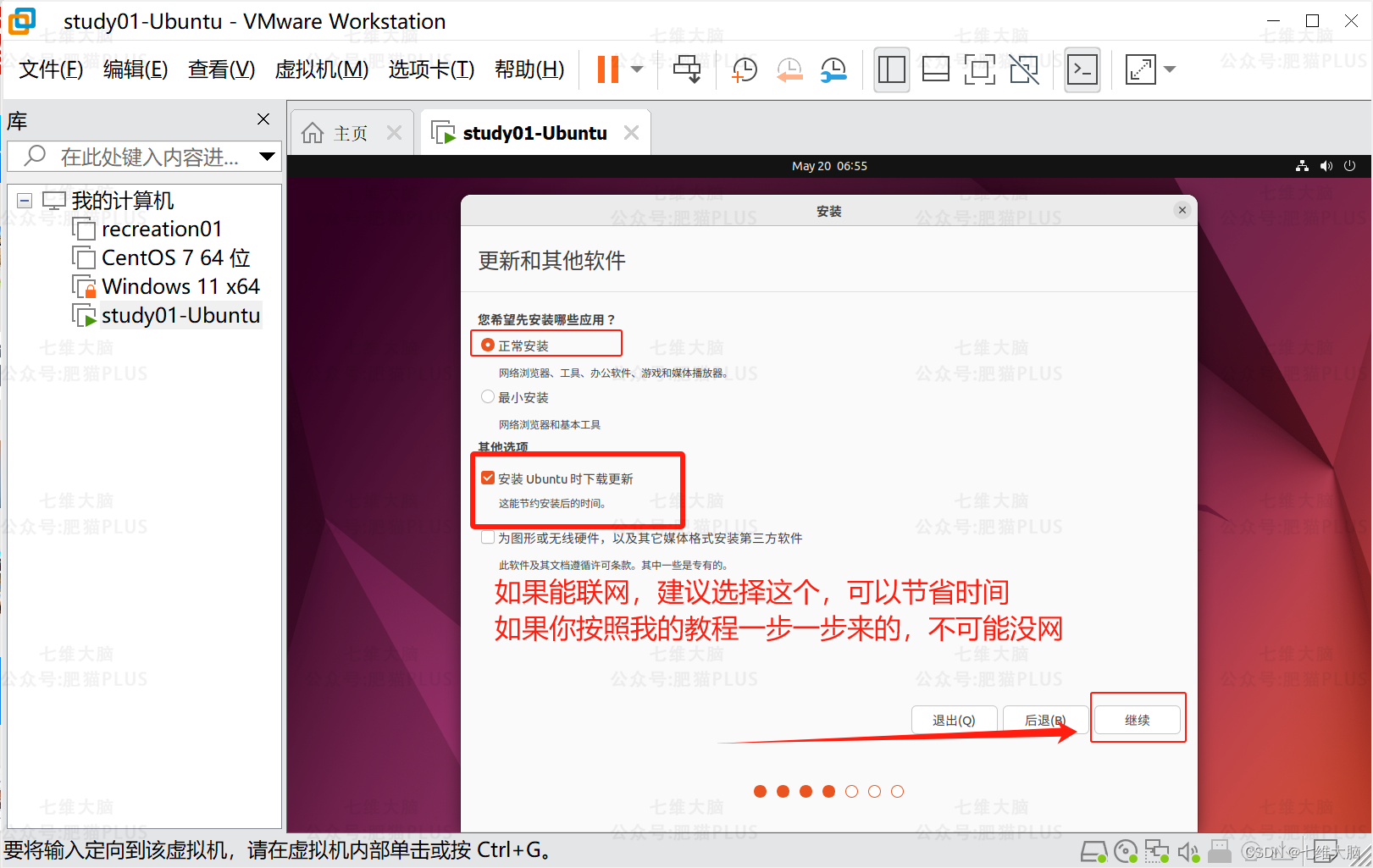Toggle the thumbnail bar view icon
1373x868 pixels.
click(x=935, y=69)
